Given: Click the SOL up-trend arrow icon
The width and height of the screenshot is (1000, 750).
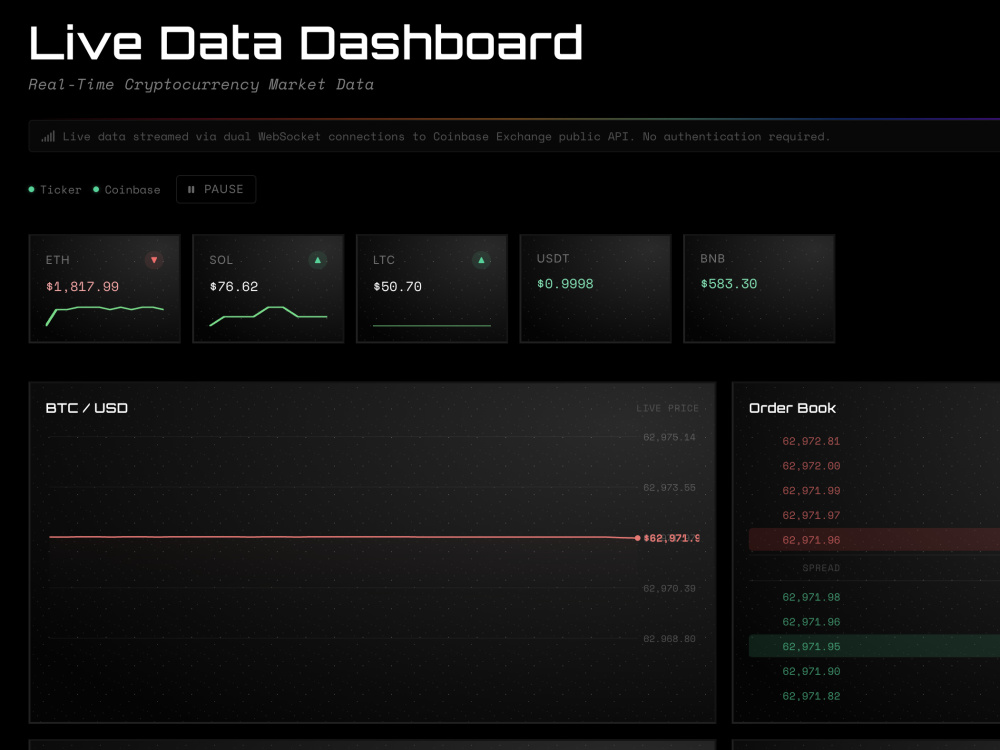Looking at the screenshot, I should coord(318,260).
